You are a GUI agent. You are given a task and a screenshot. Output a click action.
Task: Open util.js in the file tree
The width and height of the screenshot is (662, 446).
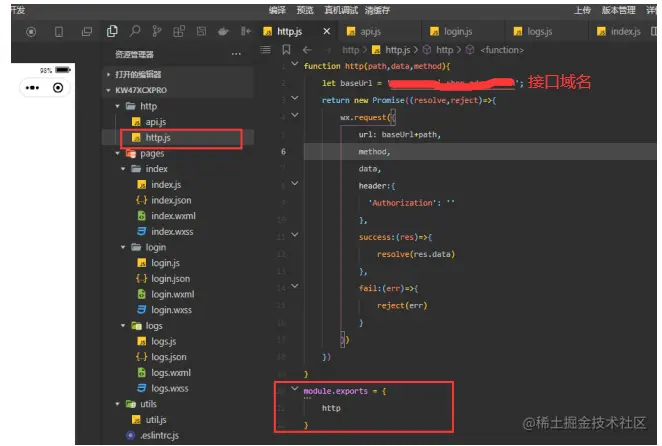(155, 420)
